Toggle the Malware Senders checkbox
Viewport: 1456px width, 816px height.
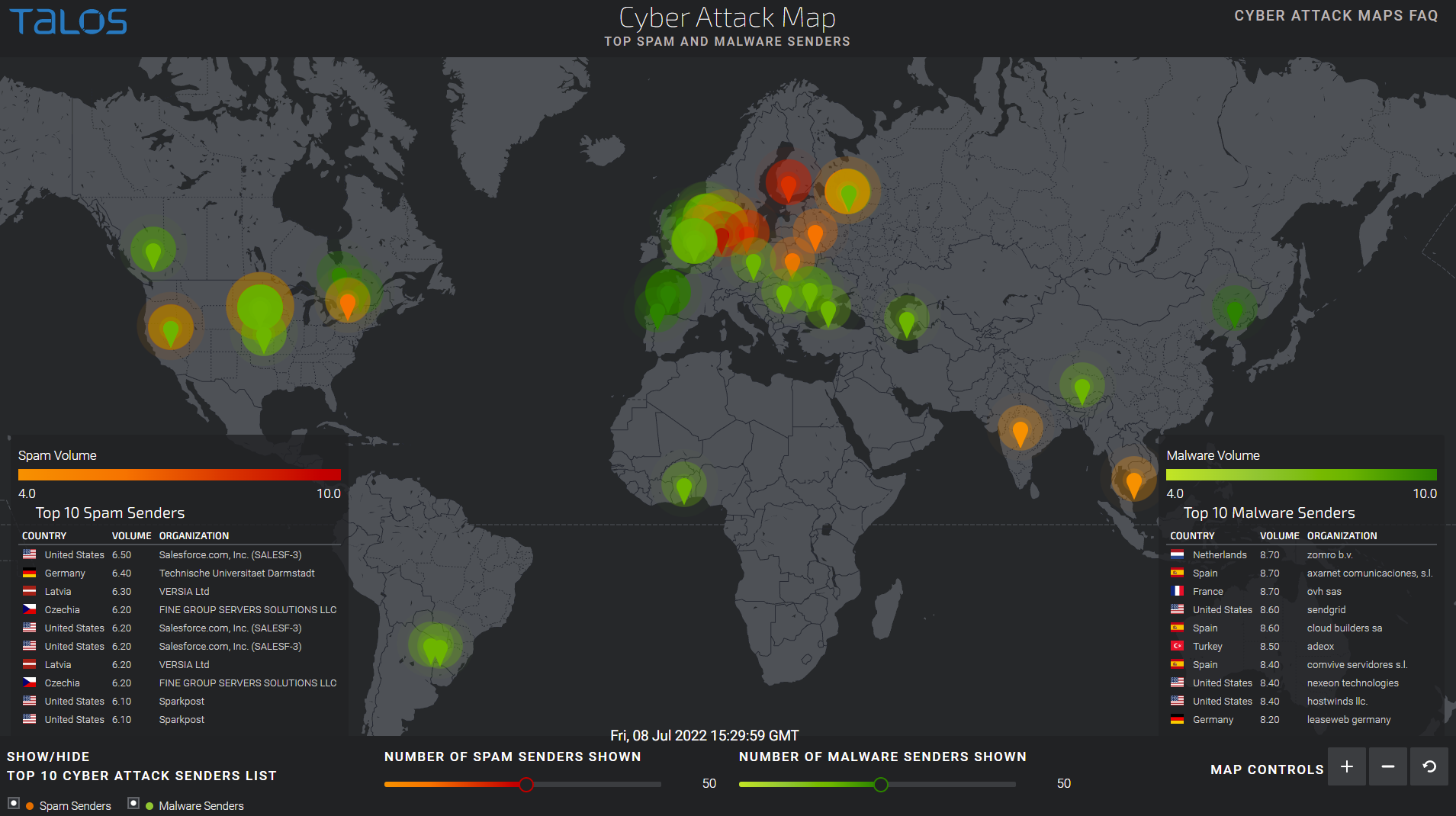(133, 803)
